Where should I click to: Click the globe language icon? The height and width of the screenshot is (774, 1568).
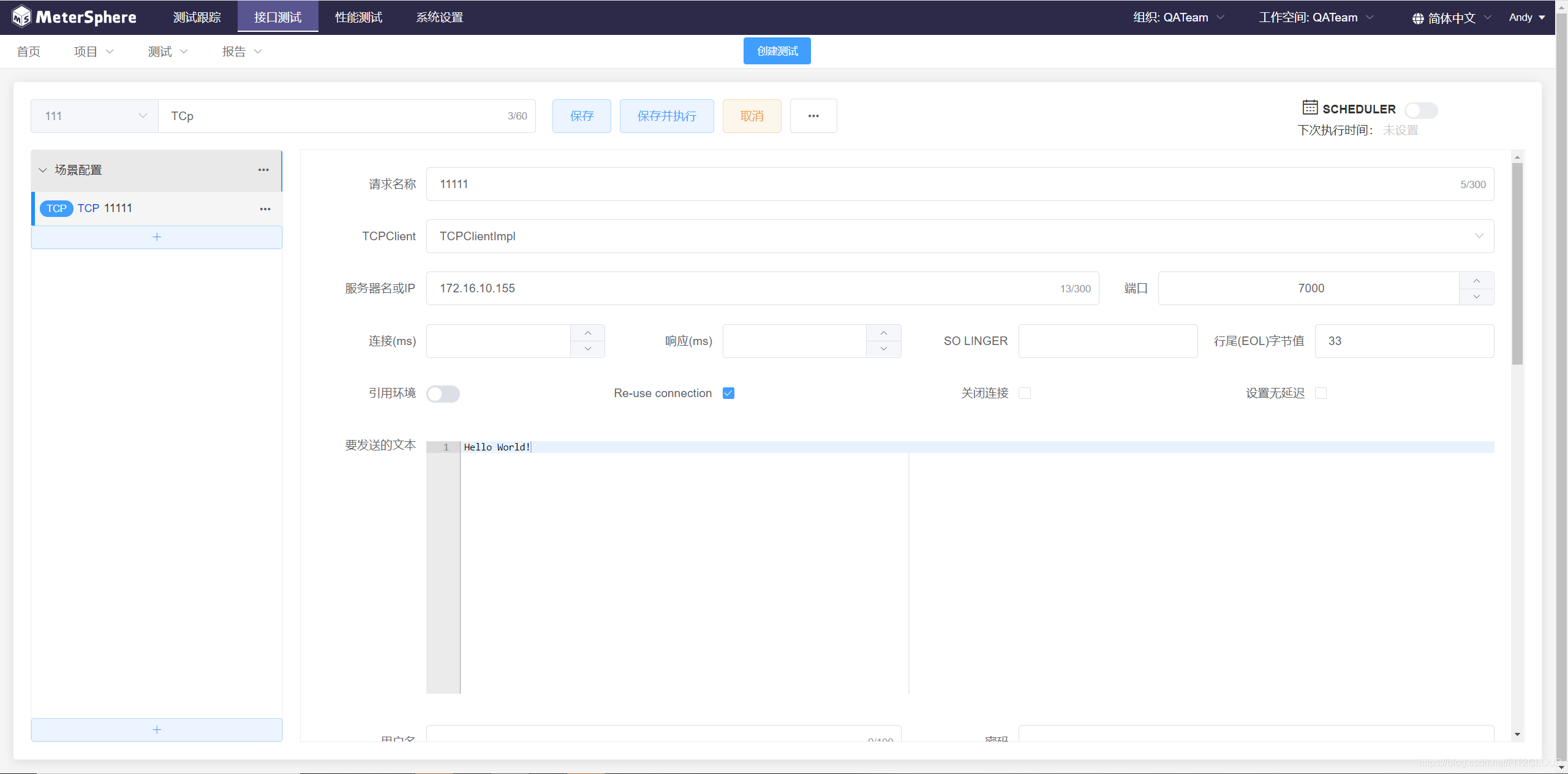click(1417, 18)
